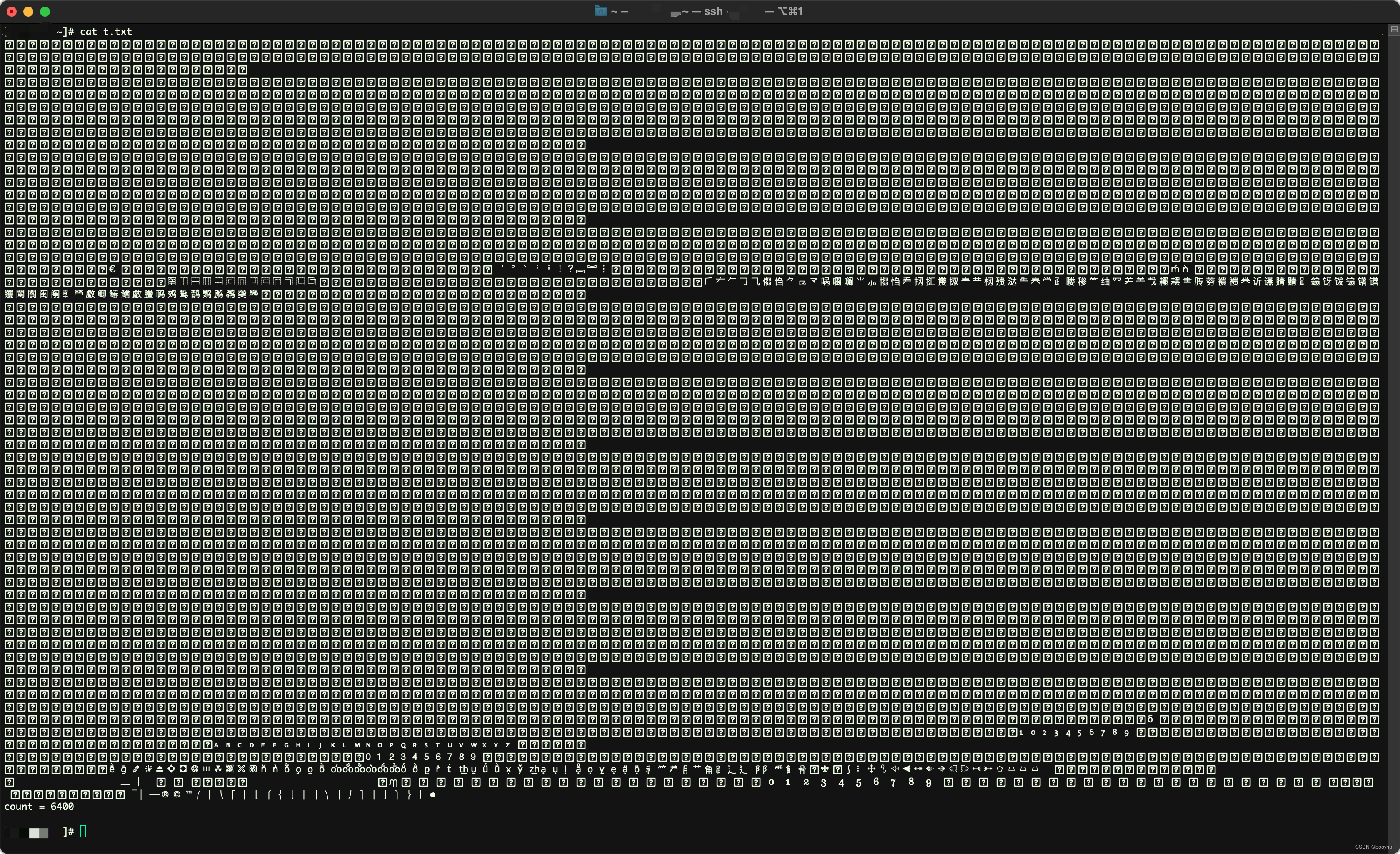The image size is (1400, 854).
Task: Click the 'count = 6400' output line
Action: point(39,806)
